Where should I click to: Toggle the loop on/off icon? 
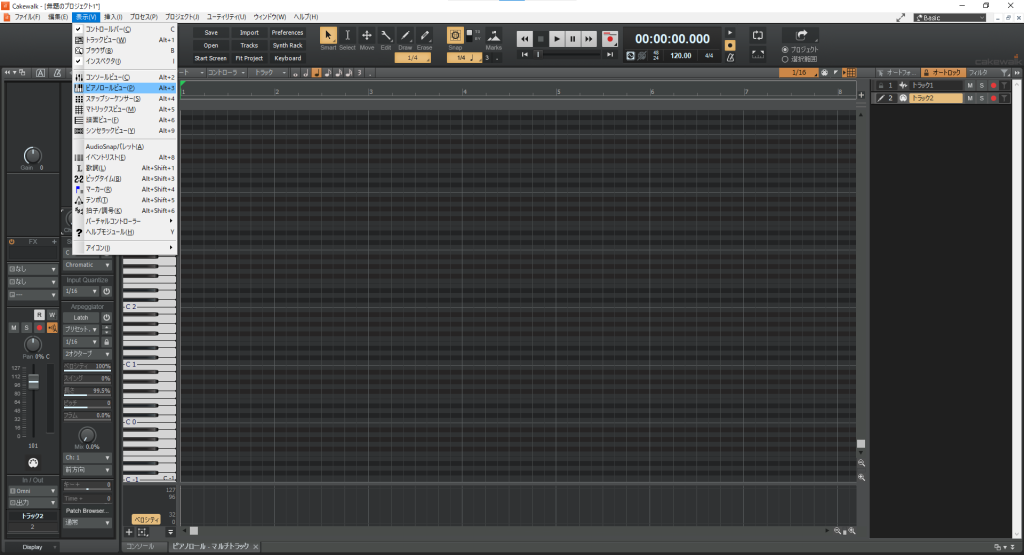pyautogui.click(x=758, y=35)
